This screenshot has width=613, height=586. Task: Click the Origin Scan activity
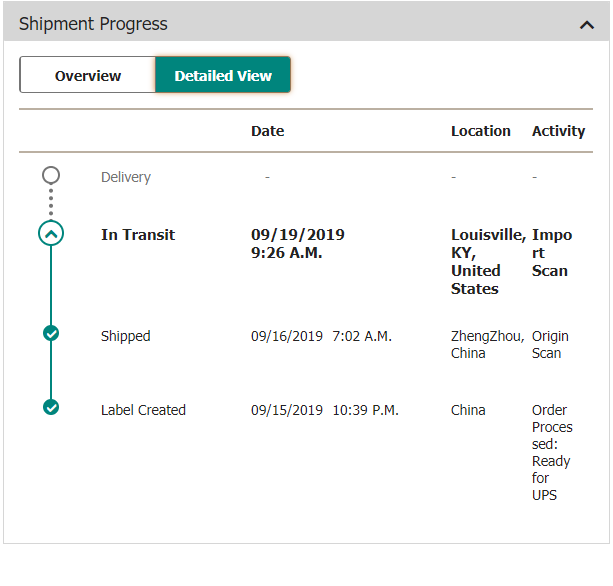pyautogui.click(x=550, y=344)
